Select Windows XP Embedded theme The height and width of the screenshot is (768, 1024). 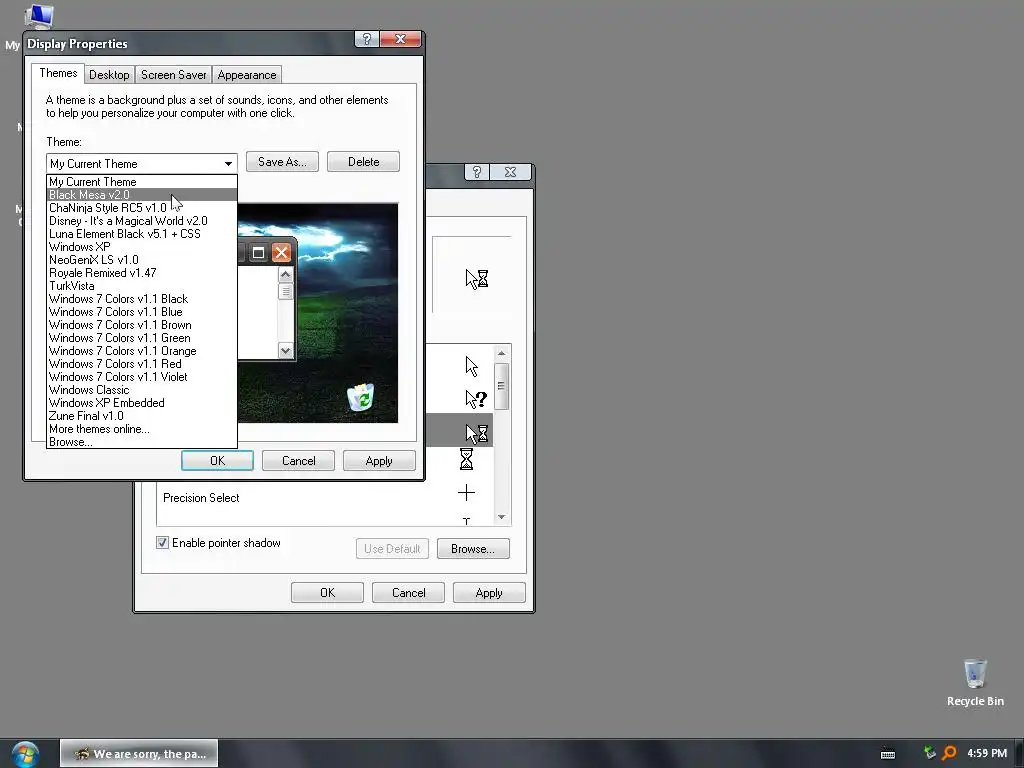click(x=142, y=403)
